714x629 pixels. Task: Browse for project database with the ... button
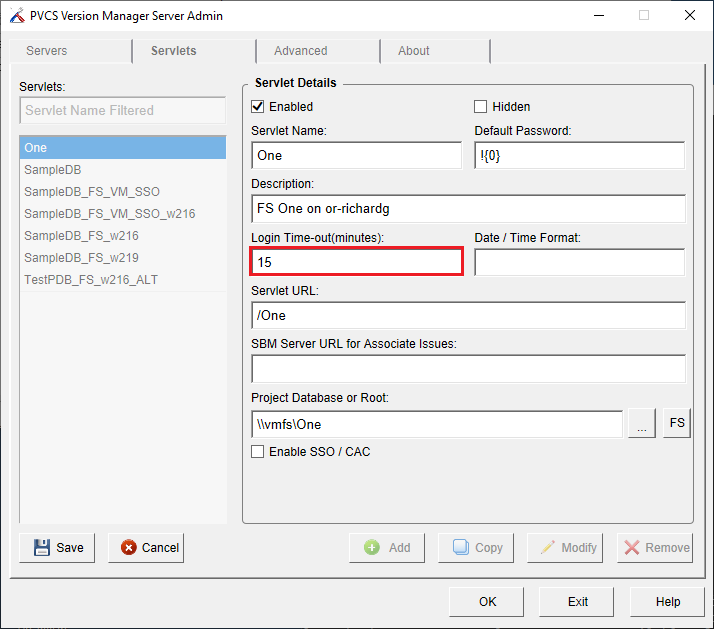point(642,424)
